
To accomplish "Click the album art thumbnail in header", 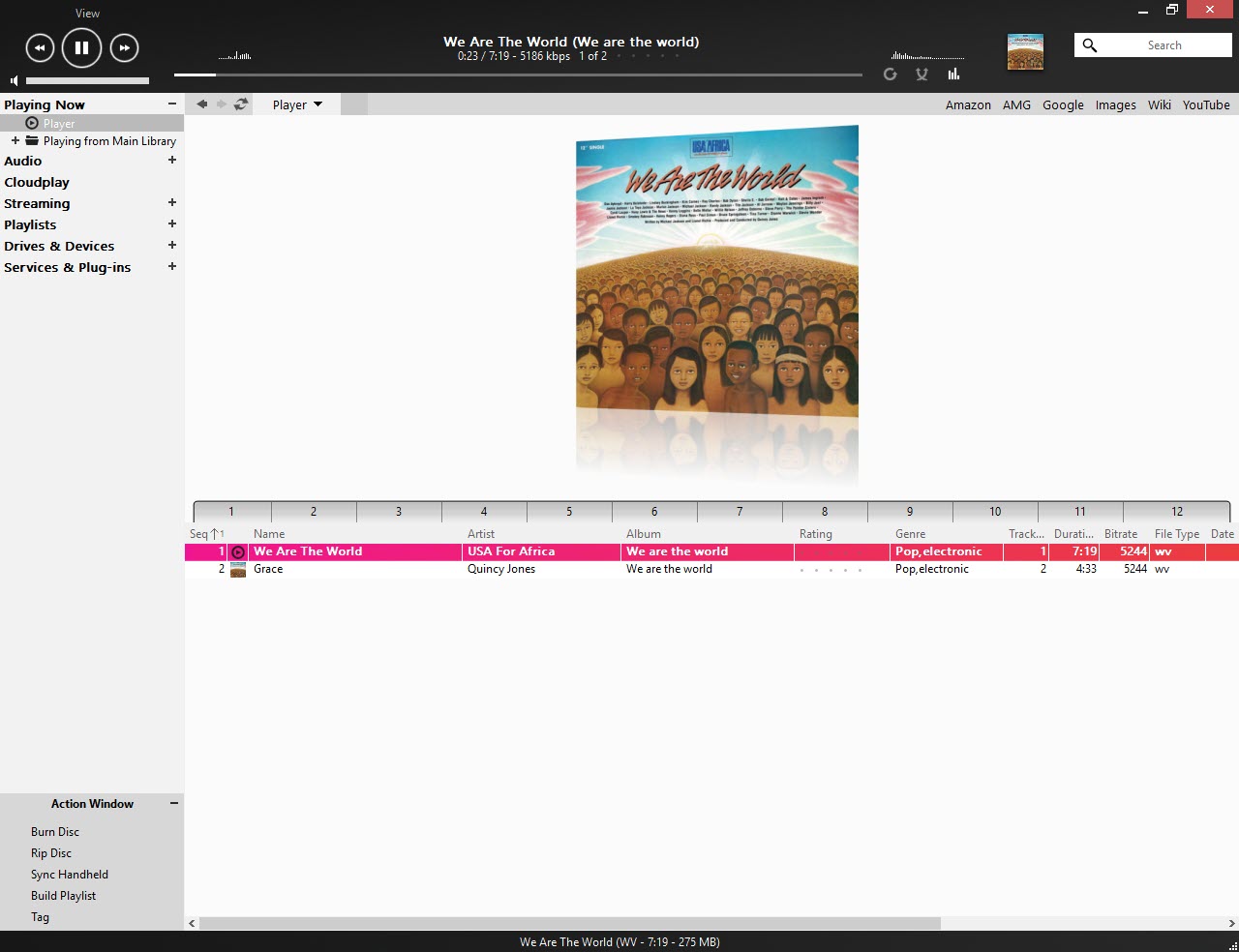I will [1025, 52].
